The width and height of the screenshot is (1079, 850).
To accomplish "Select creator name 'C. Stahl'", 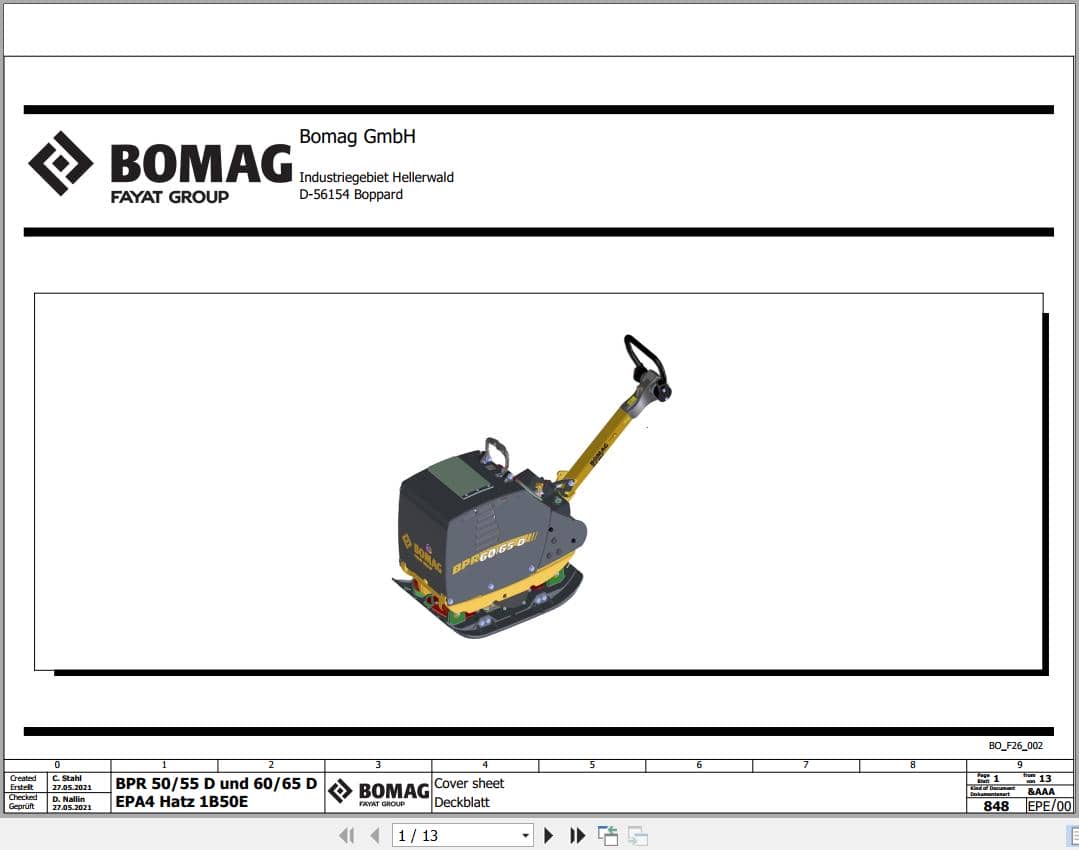I will point(67,778).
